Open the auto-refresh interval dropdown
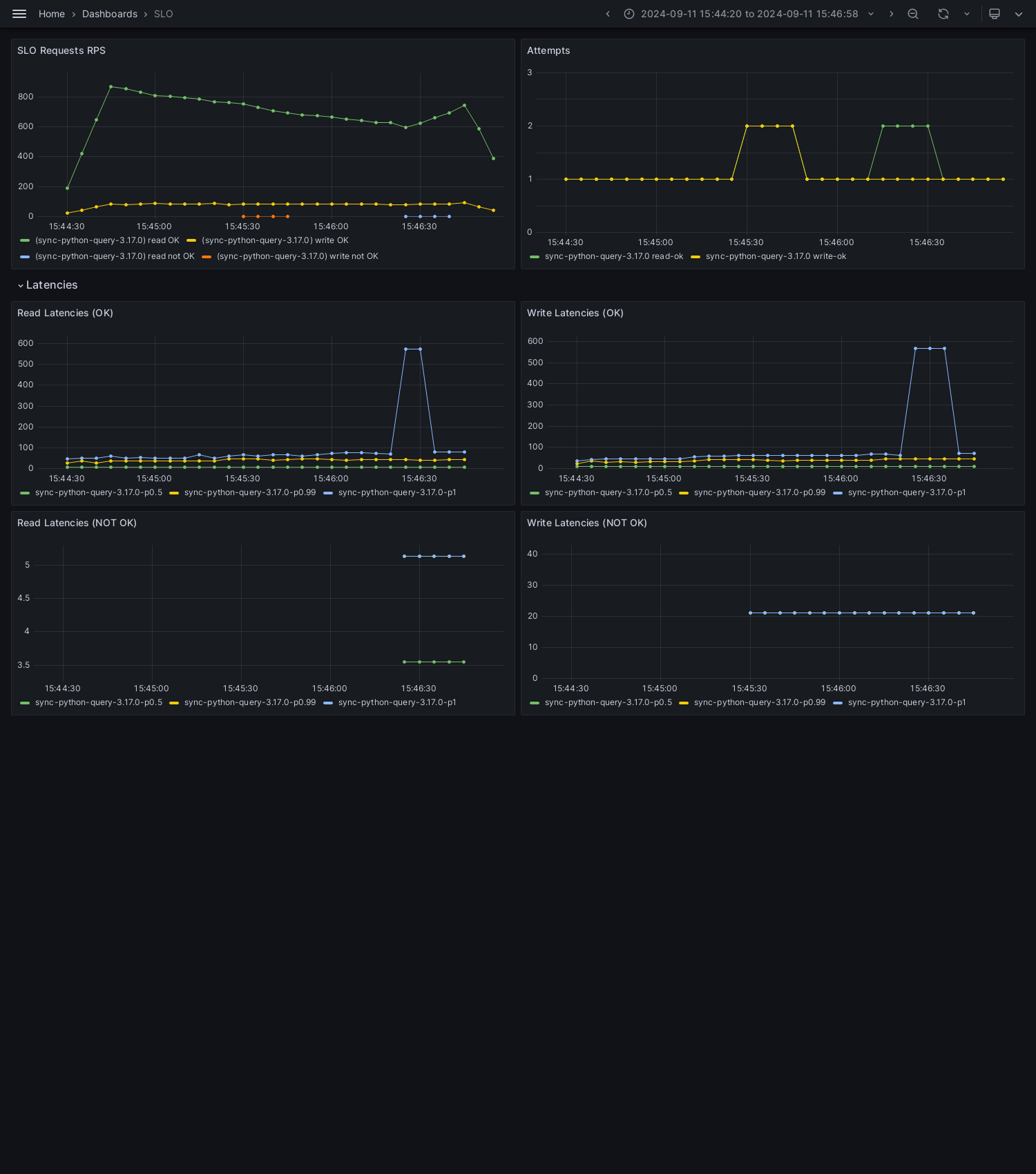The image size is (1036, 1174). [x=967, y=14]
